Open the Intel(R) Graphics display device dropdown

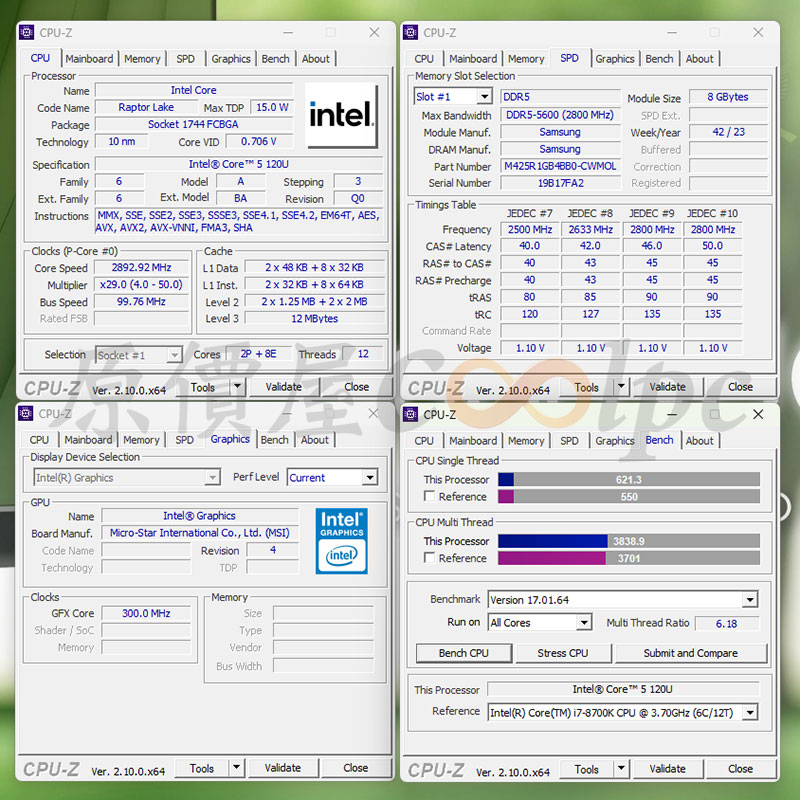click(x=212, y=478)
